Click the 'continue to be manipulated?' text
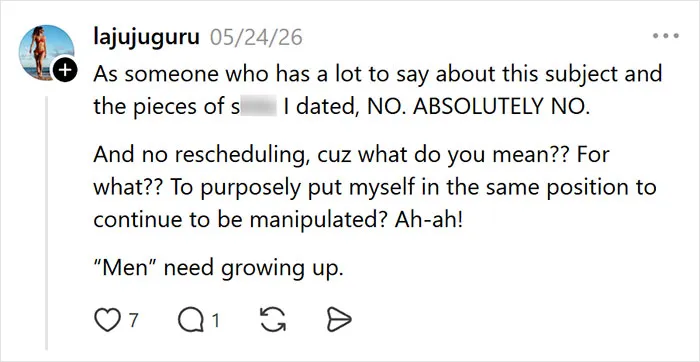The image size is (700, 362). pos(240,220)
